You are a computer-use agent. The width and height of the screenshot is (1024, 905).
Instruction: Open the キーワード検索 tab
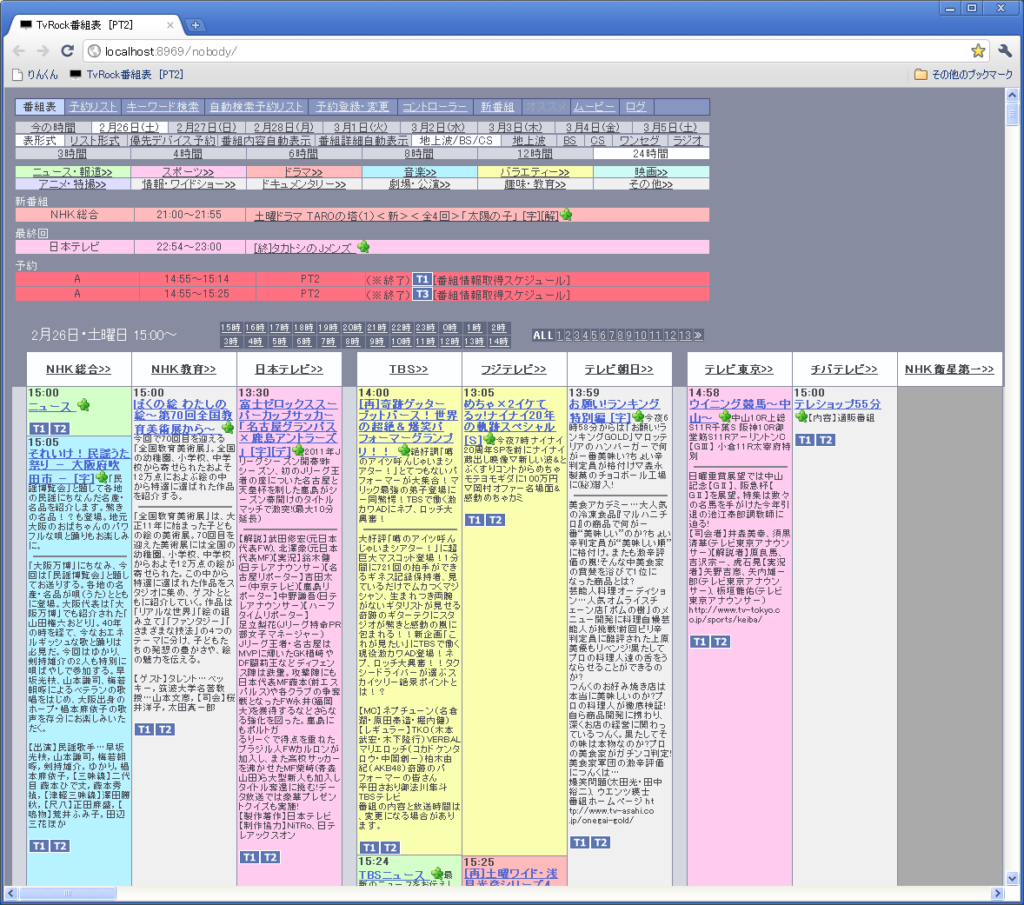163,106
